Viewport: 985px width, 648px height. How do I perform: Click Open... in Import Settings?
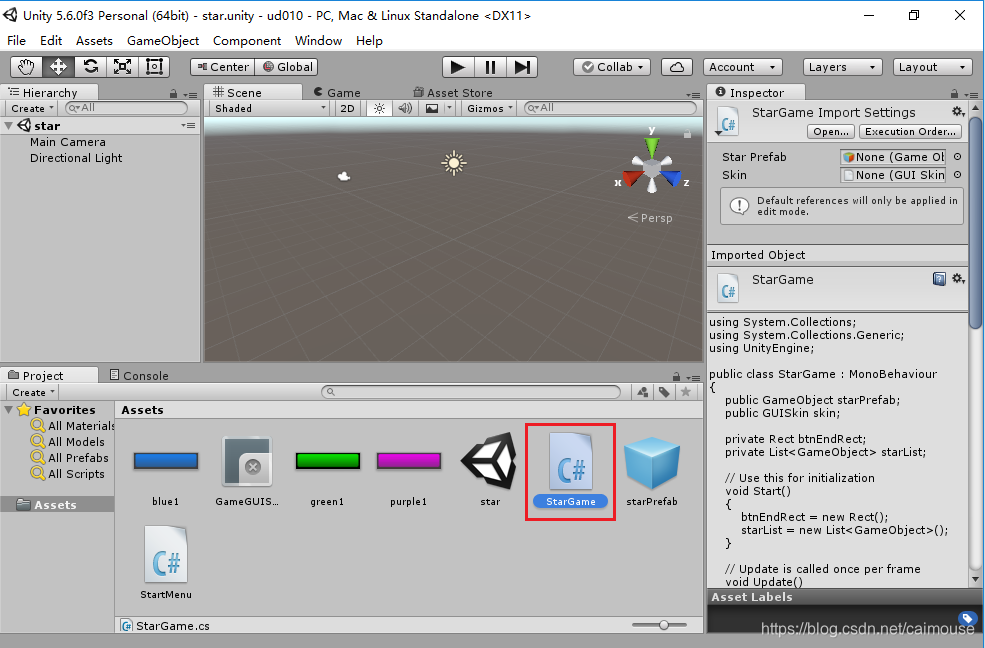click(x=831, y=131)
